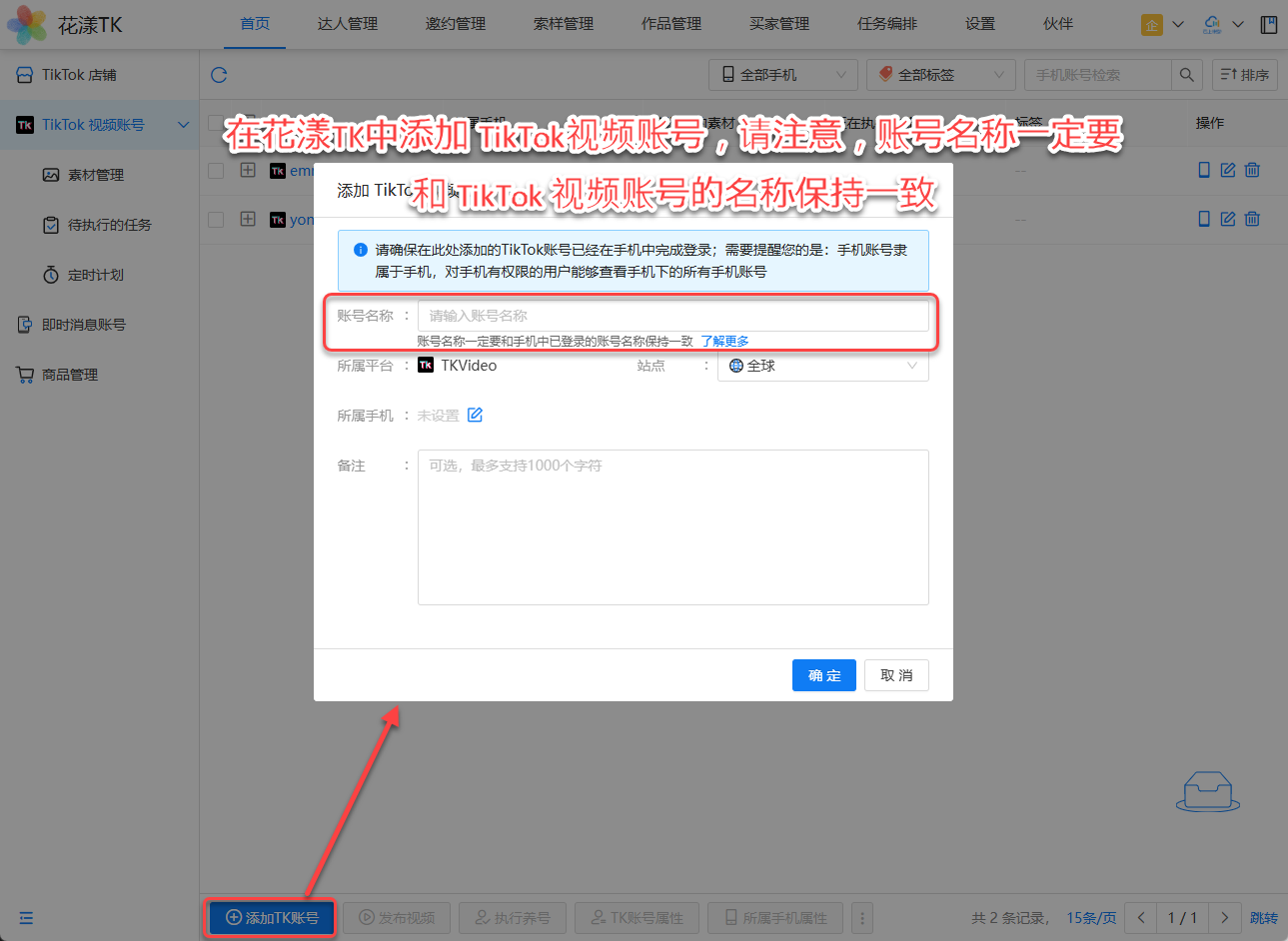This screenshot has width=1288, height=941.
Task: Click the 添加TK账号 button
Action: [x=272, y=918]
